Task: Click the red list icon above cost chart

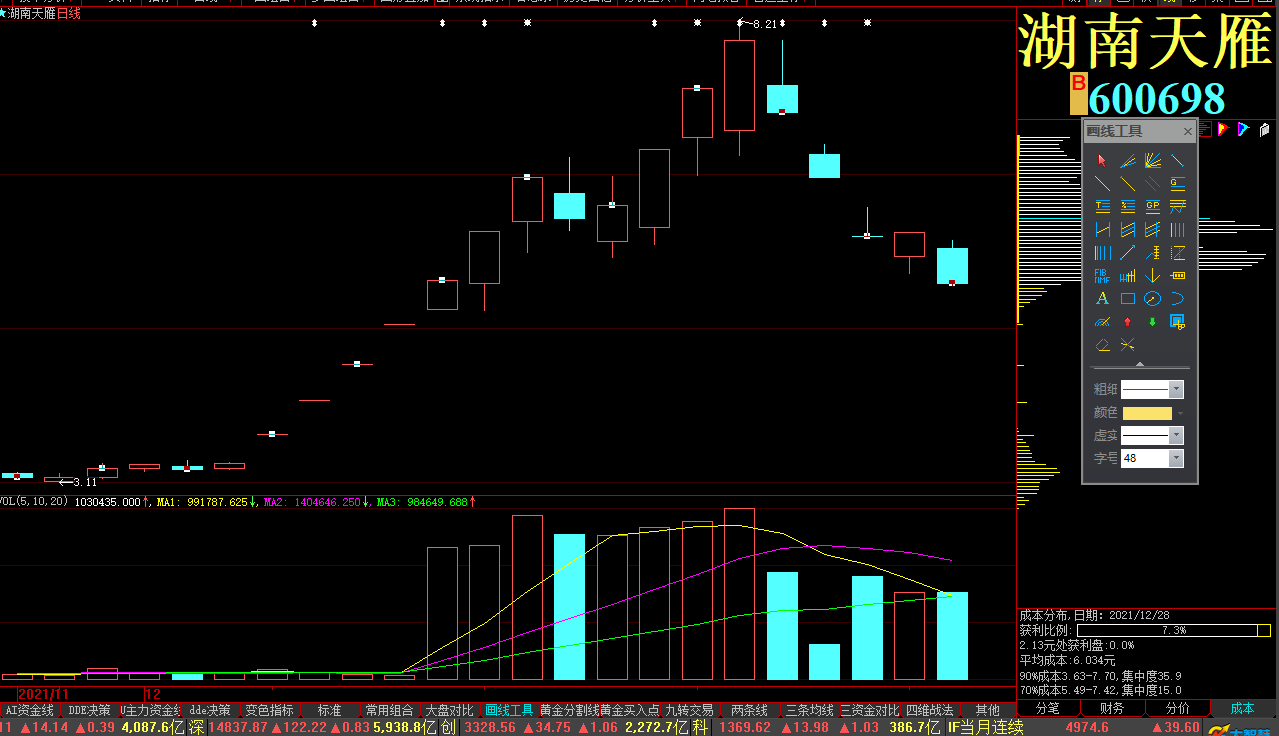Action: point(1205,129)
